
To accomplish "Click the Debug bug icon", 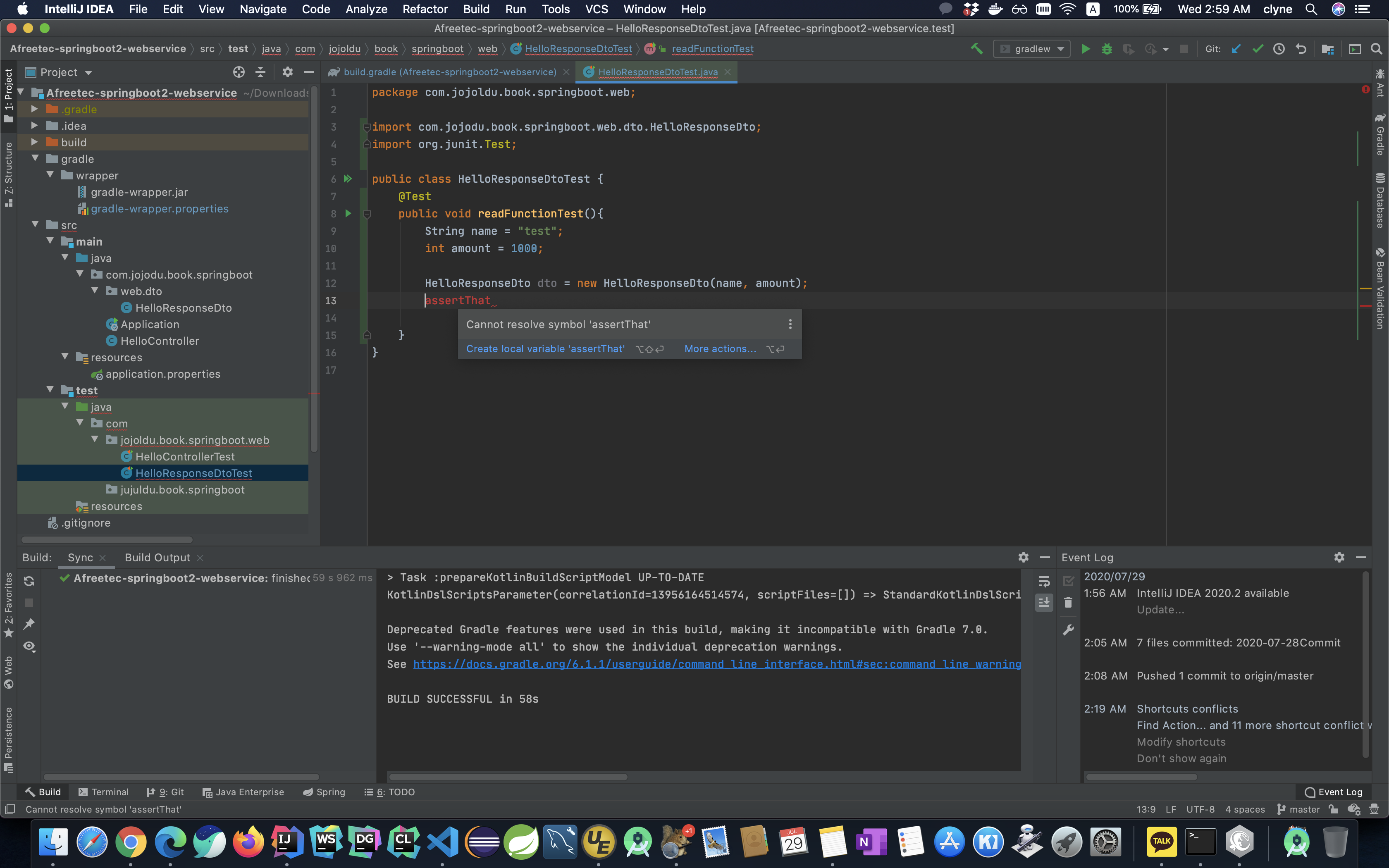I will point(1107,49).
